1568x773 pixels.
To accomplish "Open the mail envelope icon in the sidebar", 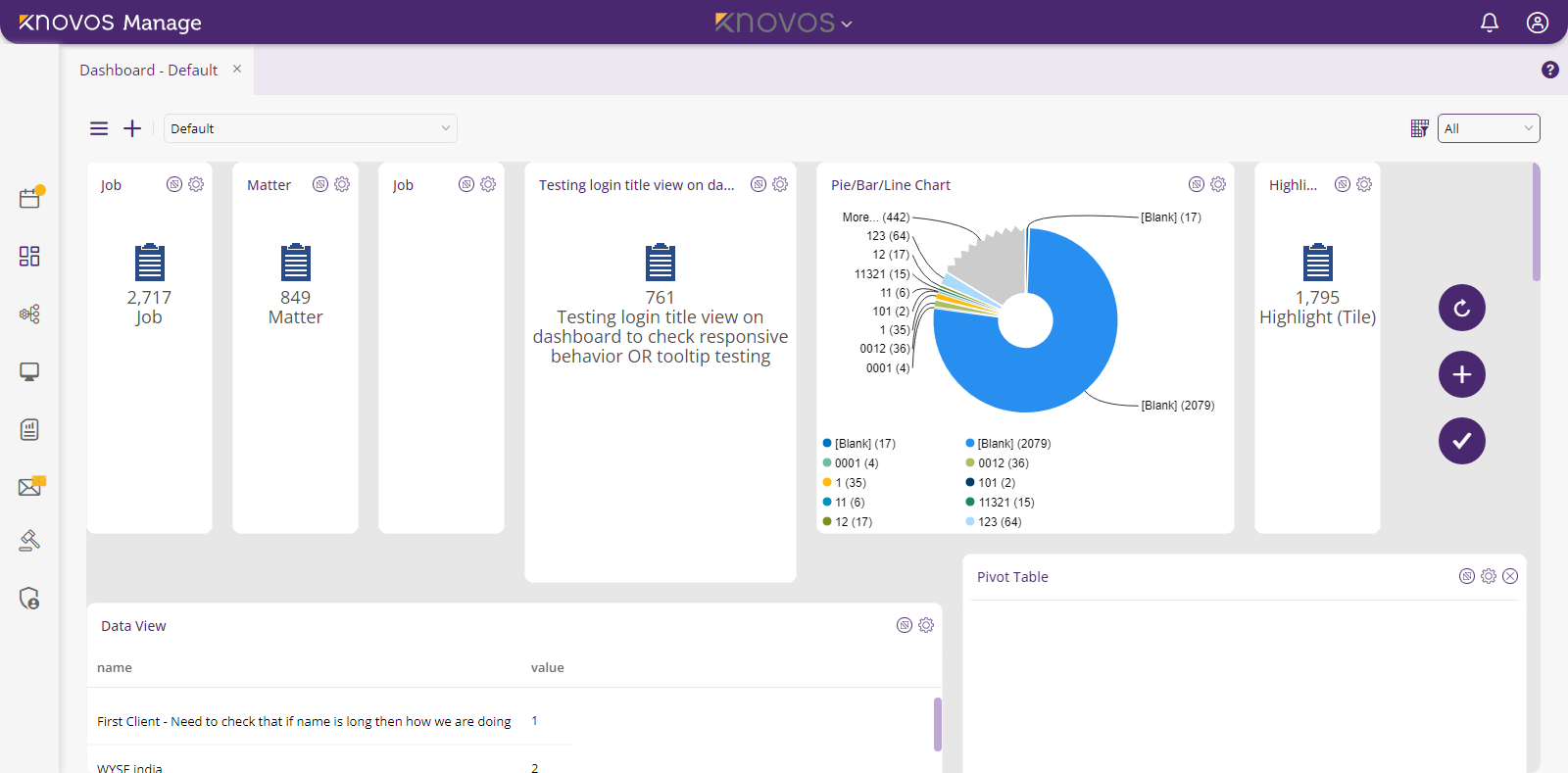I will pos(31,486).
